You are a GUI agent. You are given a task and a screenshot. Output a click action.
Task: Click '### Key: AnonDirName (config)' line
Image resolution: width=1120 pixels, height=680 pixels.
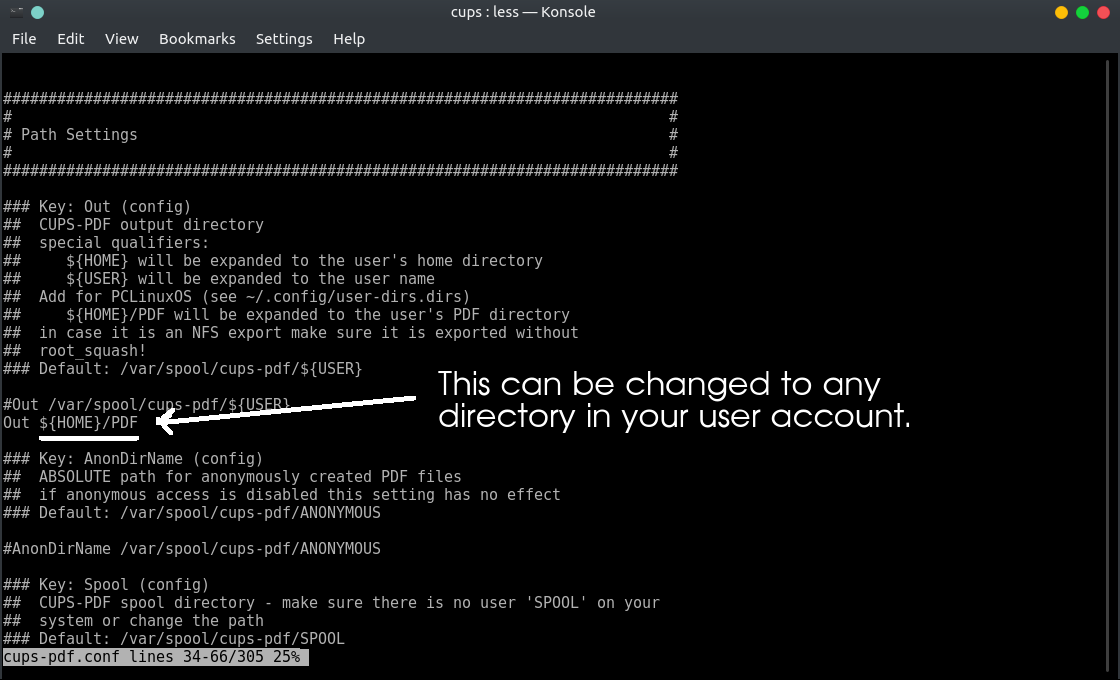point(133,459)
